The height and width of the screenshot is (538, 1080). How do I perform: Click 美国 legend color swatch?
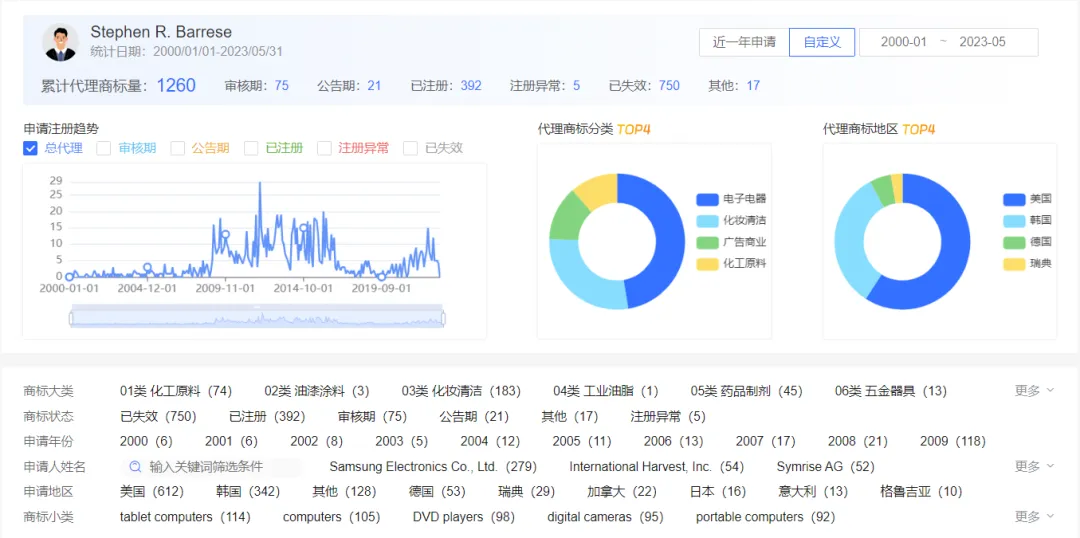click(1014, 199)
